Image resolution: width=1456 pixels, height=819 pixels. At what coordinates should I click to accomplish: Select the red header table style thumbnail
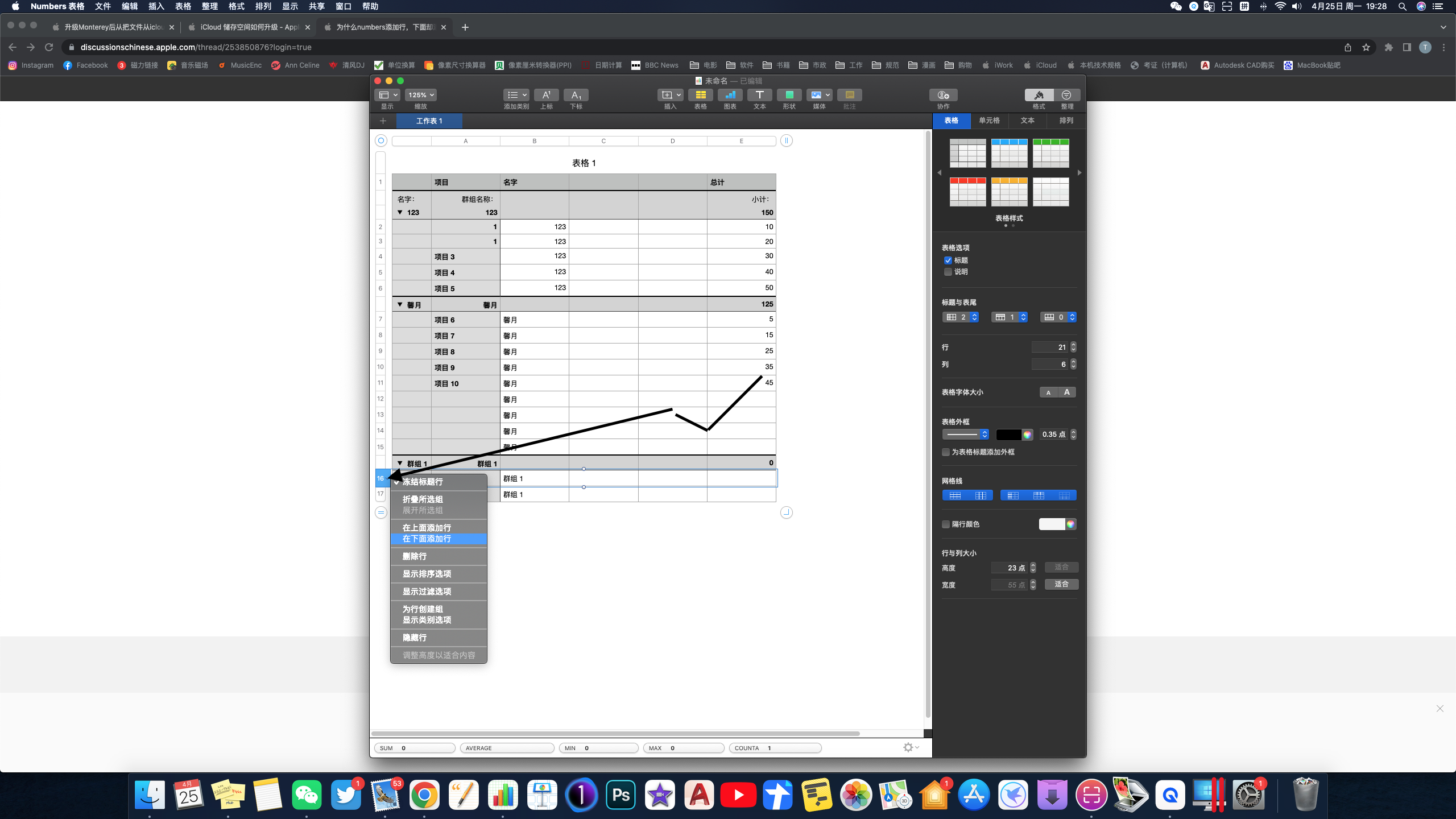(967, 192)
